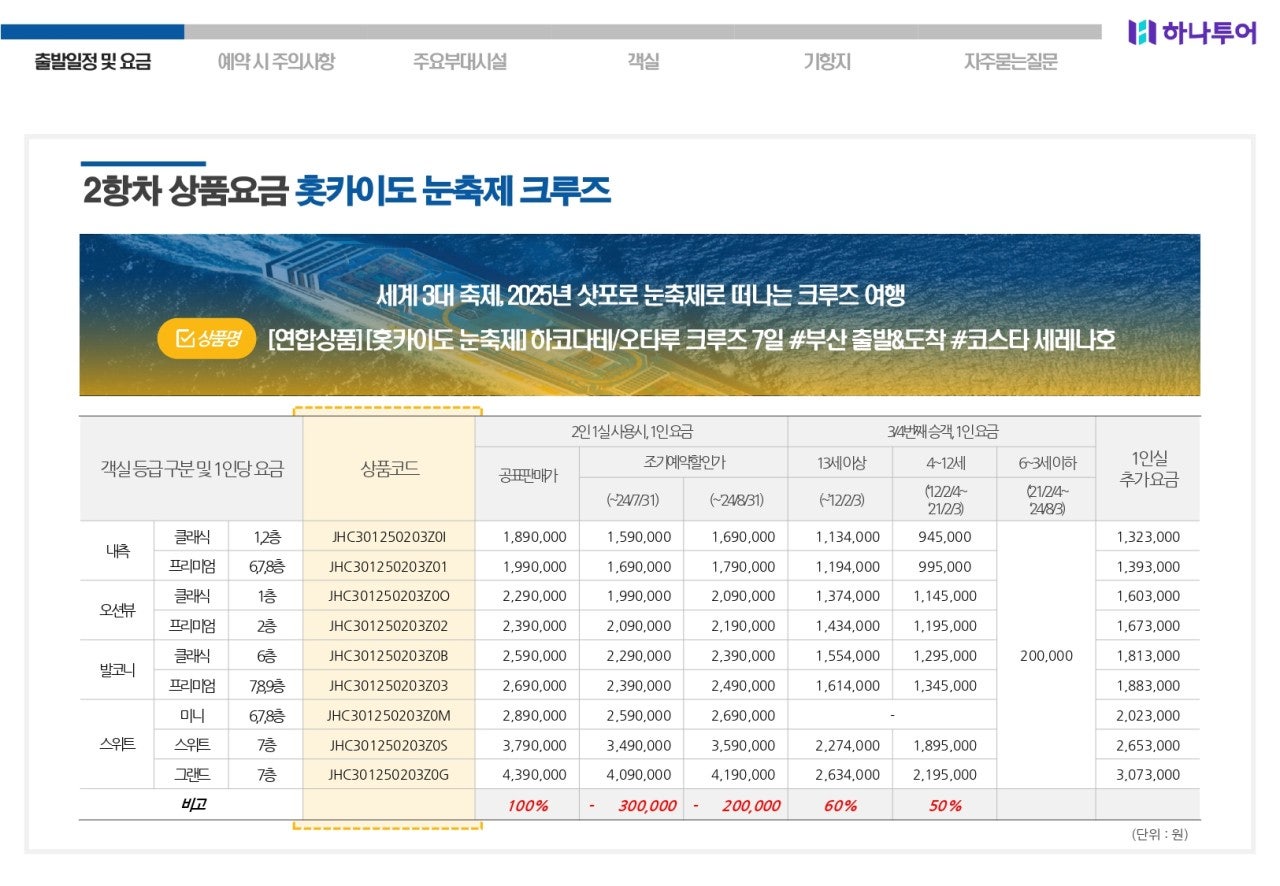Click the 내측 cabin category label
The height and width of the screenshot is (886, 1280).
[117, 551]
